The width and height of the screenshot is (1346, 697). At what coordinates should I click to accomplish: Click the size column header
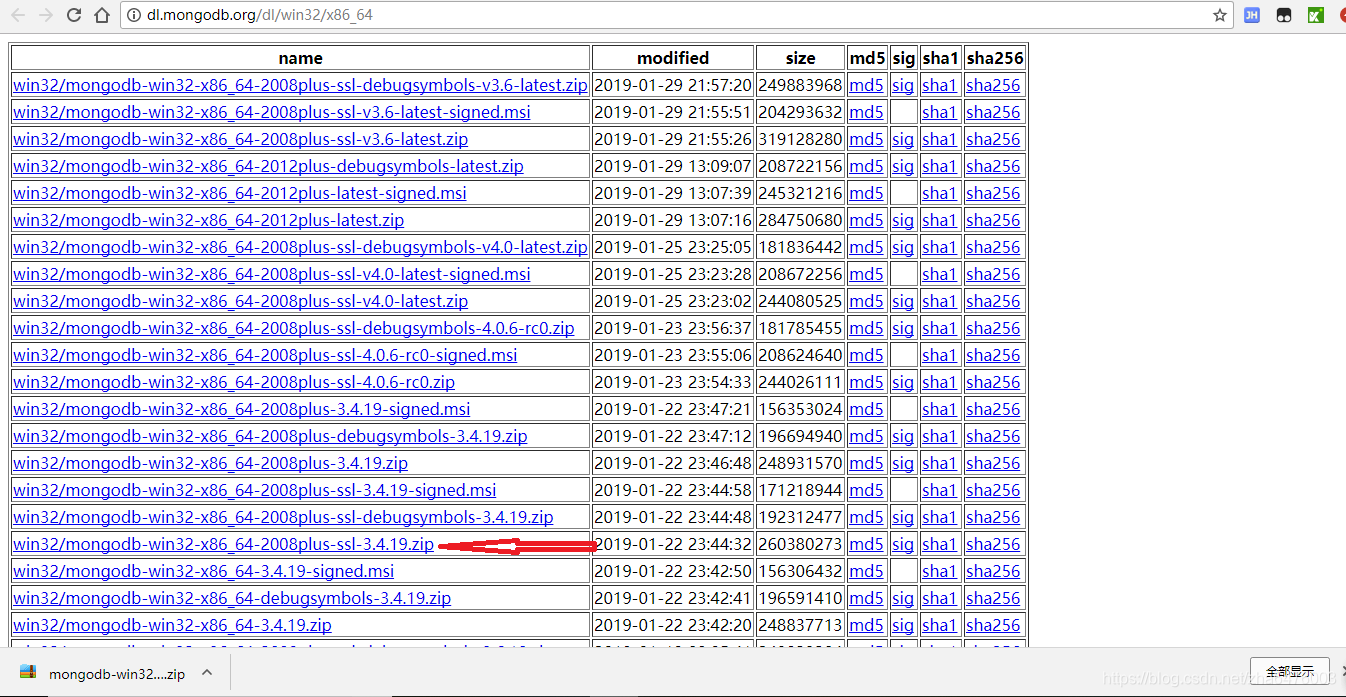point(800,58)
